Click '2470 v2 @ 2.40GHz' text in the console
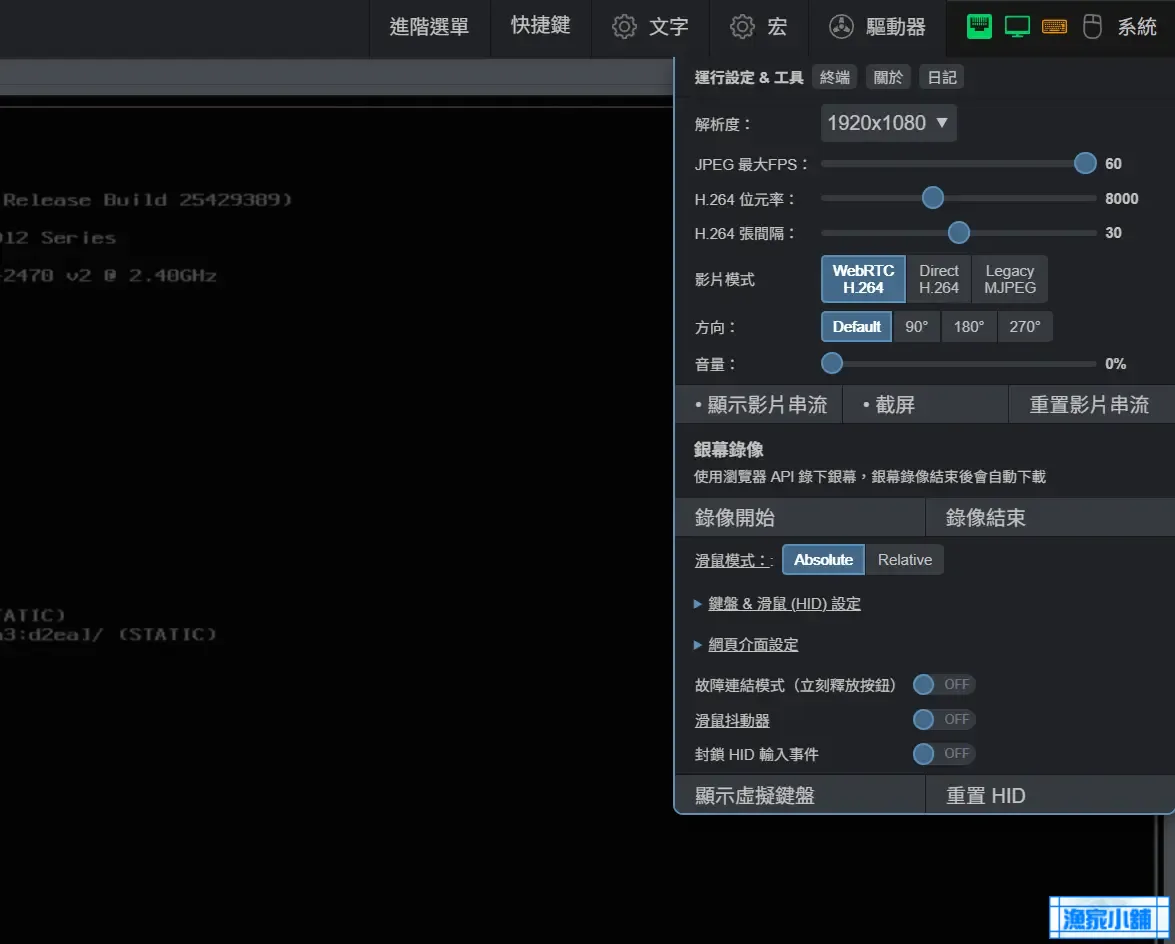1175x944 pixels. tap(109, 276)
